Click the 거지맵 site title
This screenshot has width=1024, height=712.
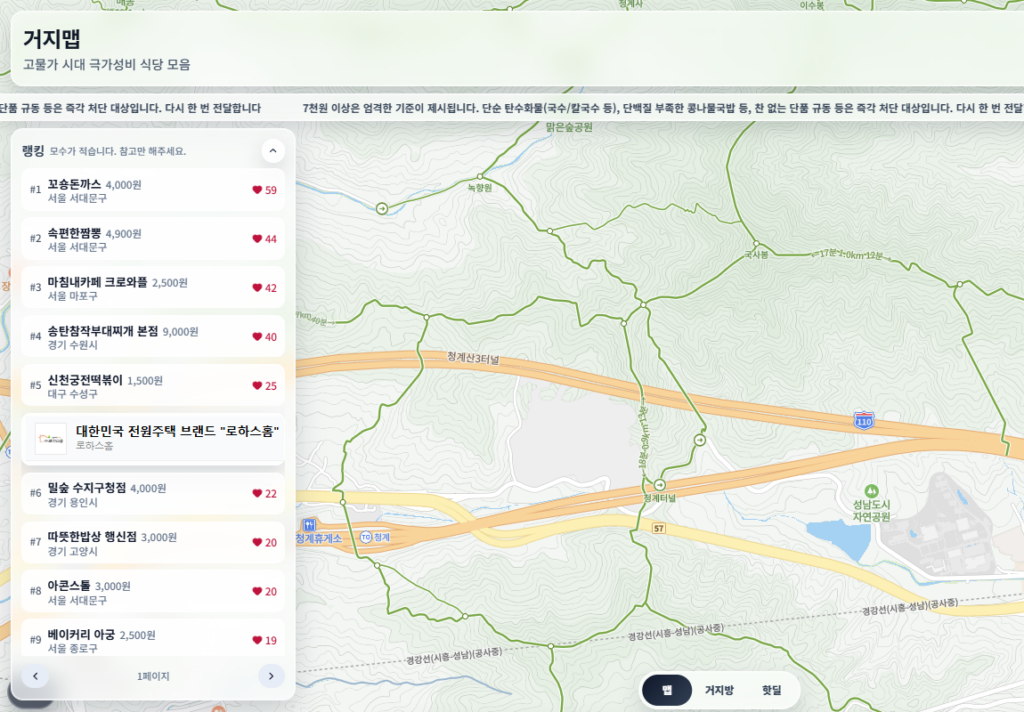point(52,39)
